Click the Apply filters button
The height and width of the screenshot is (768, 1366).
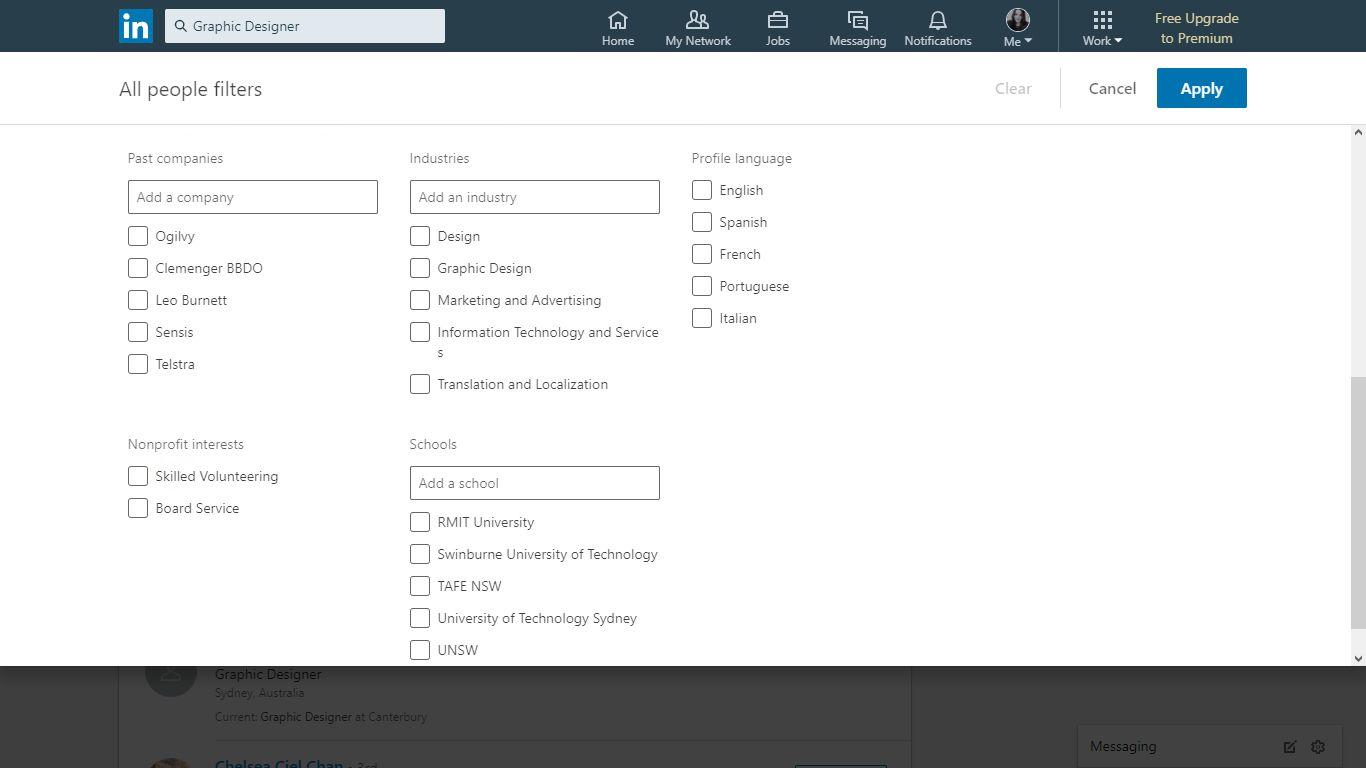click(1202, 88)
